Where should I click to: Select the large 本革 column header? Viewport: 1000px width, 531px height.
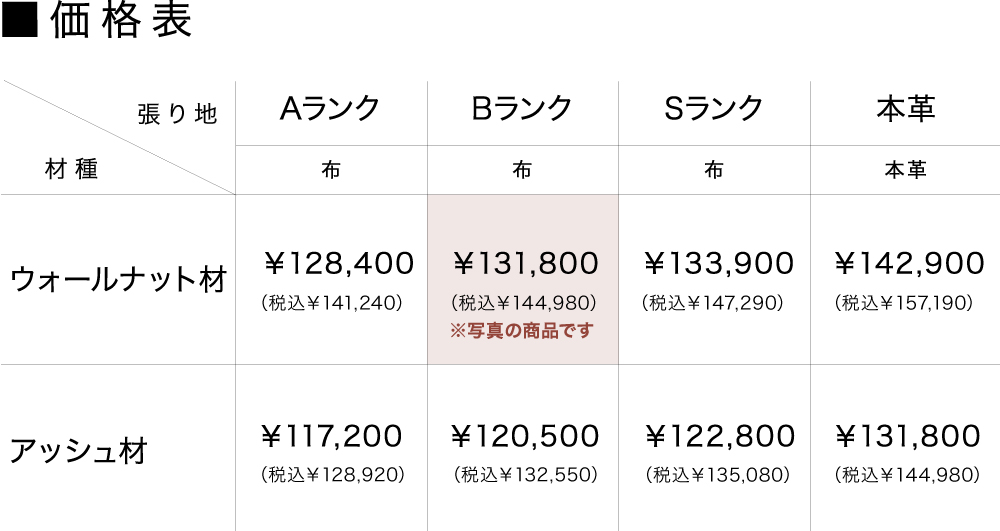click(x=905, y=108)
